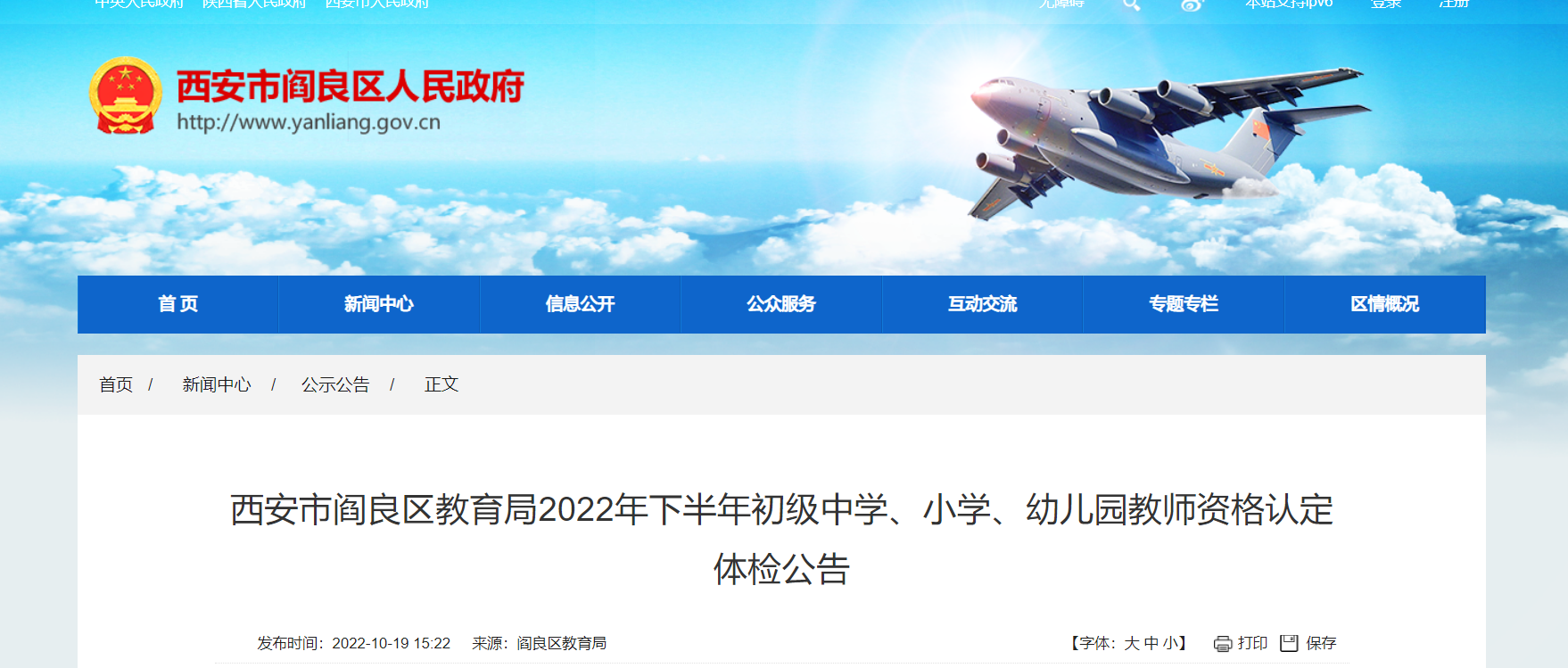The image size is (1568, 668).
Task: Click 新闻中心 breadcrumb link
Action: tap(217, 384)
